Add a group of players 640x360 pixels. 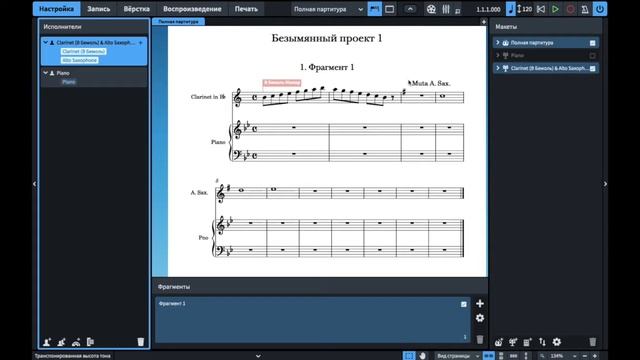pos(90,342)
